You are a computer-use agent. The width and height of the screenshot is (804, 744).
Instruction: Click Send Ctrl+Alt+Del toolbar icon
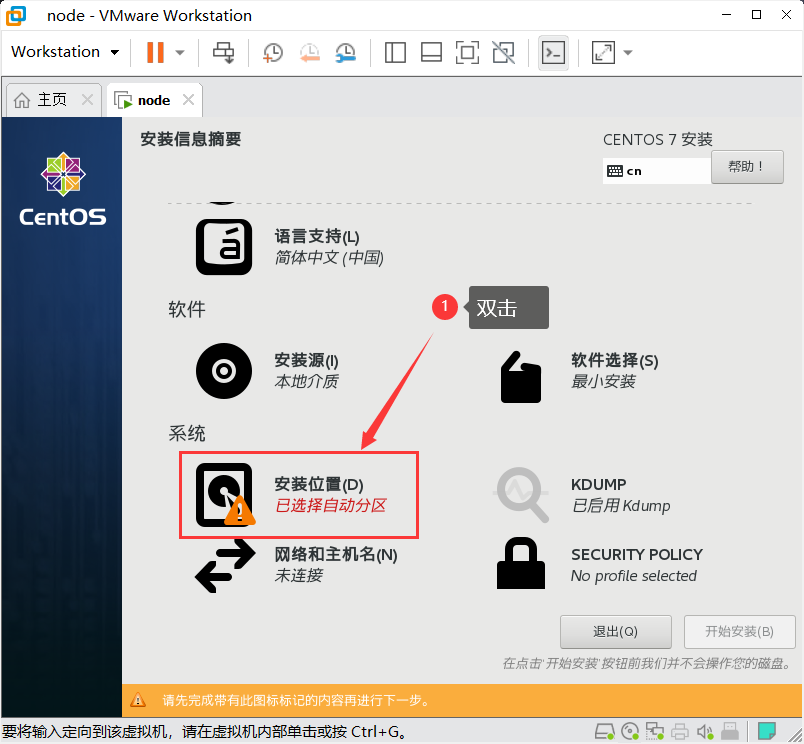point(224,52)
